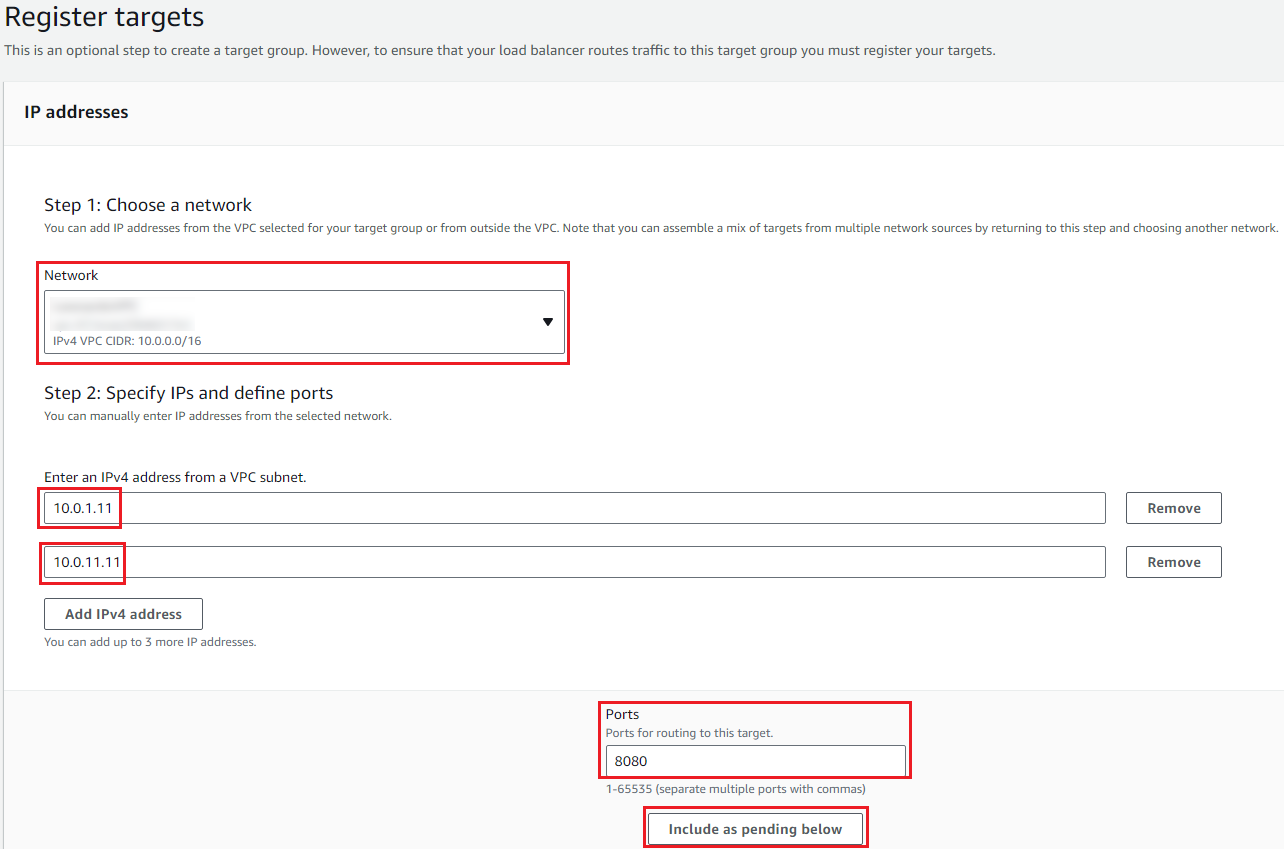The width and height of the screenshot is (1284, 849).
Task: Click the IP addresses section header
Action: pyautogui.click(x=76, y=112)
